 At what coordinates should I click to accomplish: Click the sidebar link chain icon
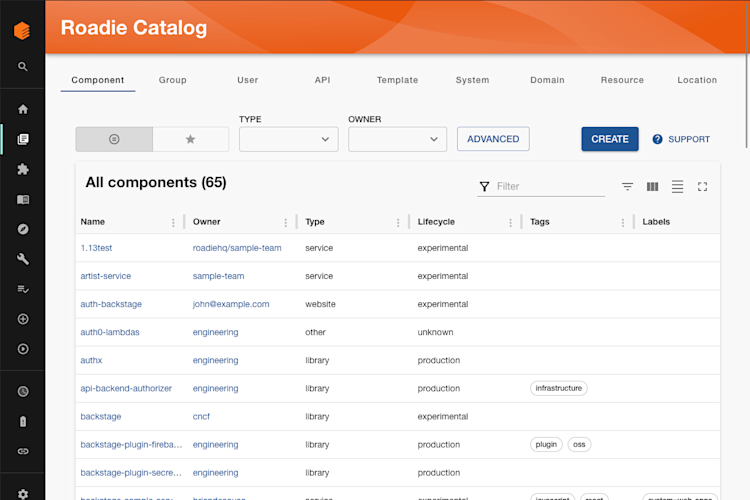[x=22, y=451]
